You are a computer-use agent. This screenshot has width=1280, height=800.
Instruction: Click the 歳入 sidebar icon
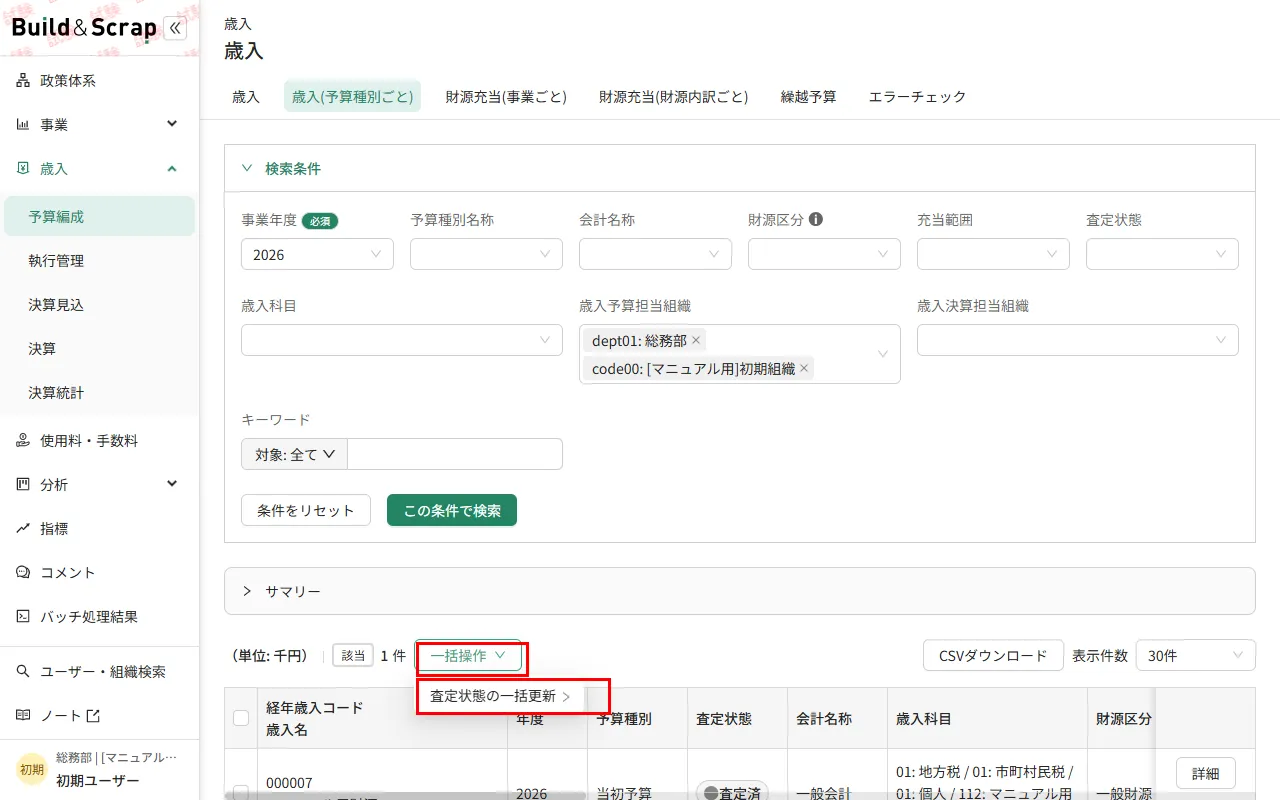[23, 169]
